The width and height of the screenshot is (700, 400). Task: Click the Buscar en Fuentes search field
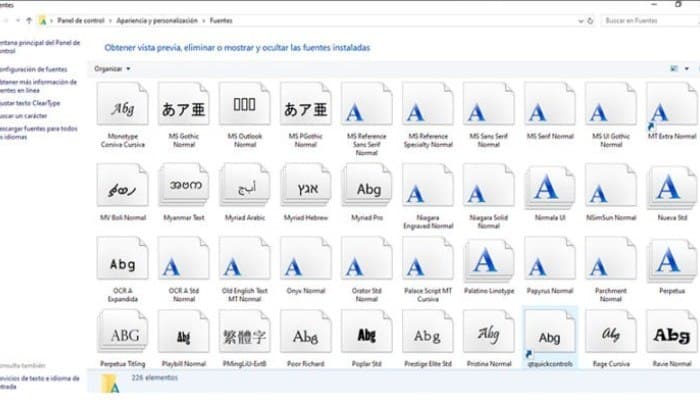point(651,21)
